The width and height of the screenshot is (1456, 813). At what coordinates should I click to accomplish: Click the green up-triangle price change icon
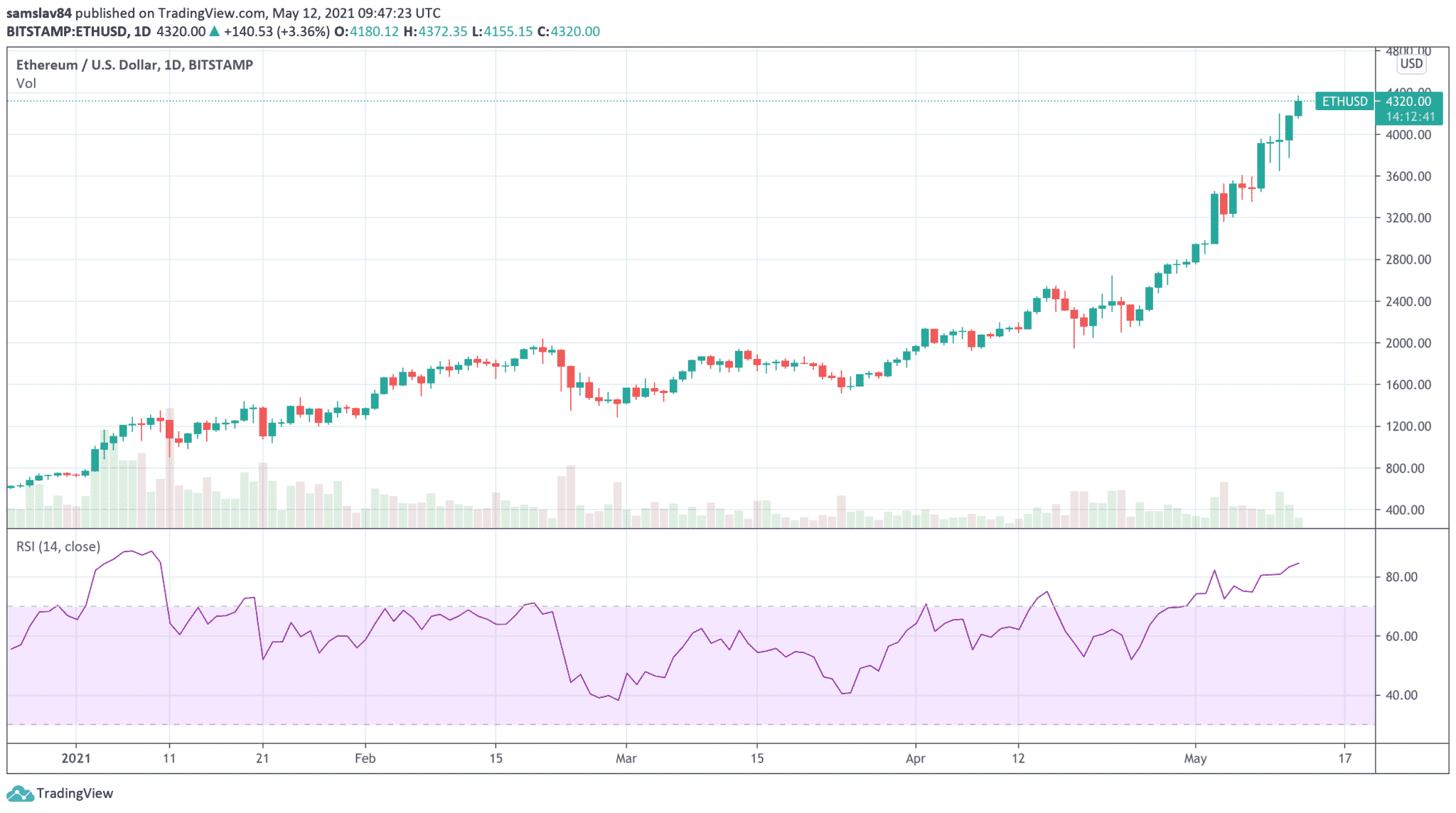[215, 31]
